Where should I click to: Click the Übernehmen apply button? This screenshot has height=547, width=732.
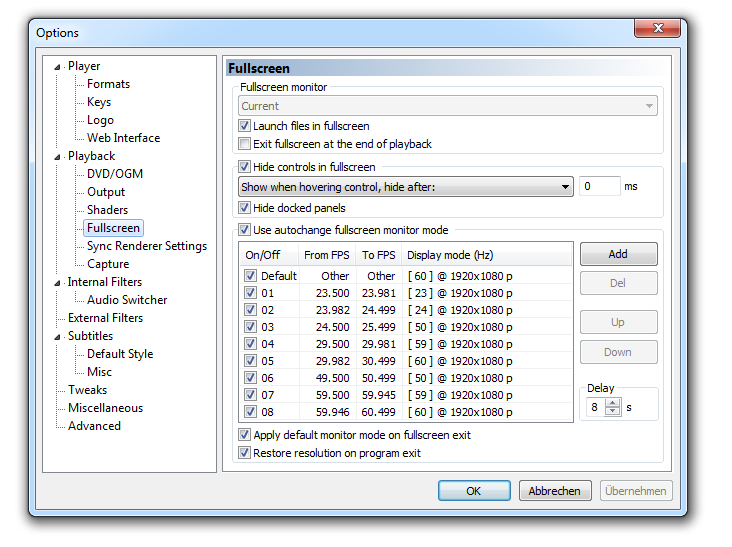(636, 491)
